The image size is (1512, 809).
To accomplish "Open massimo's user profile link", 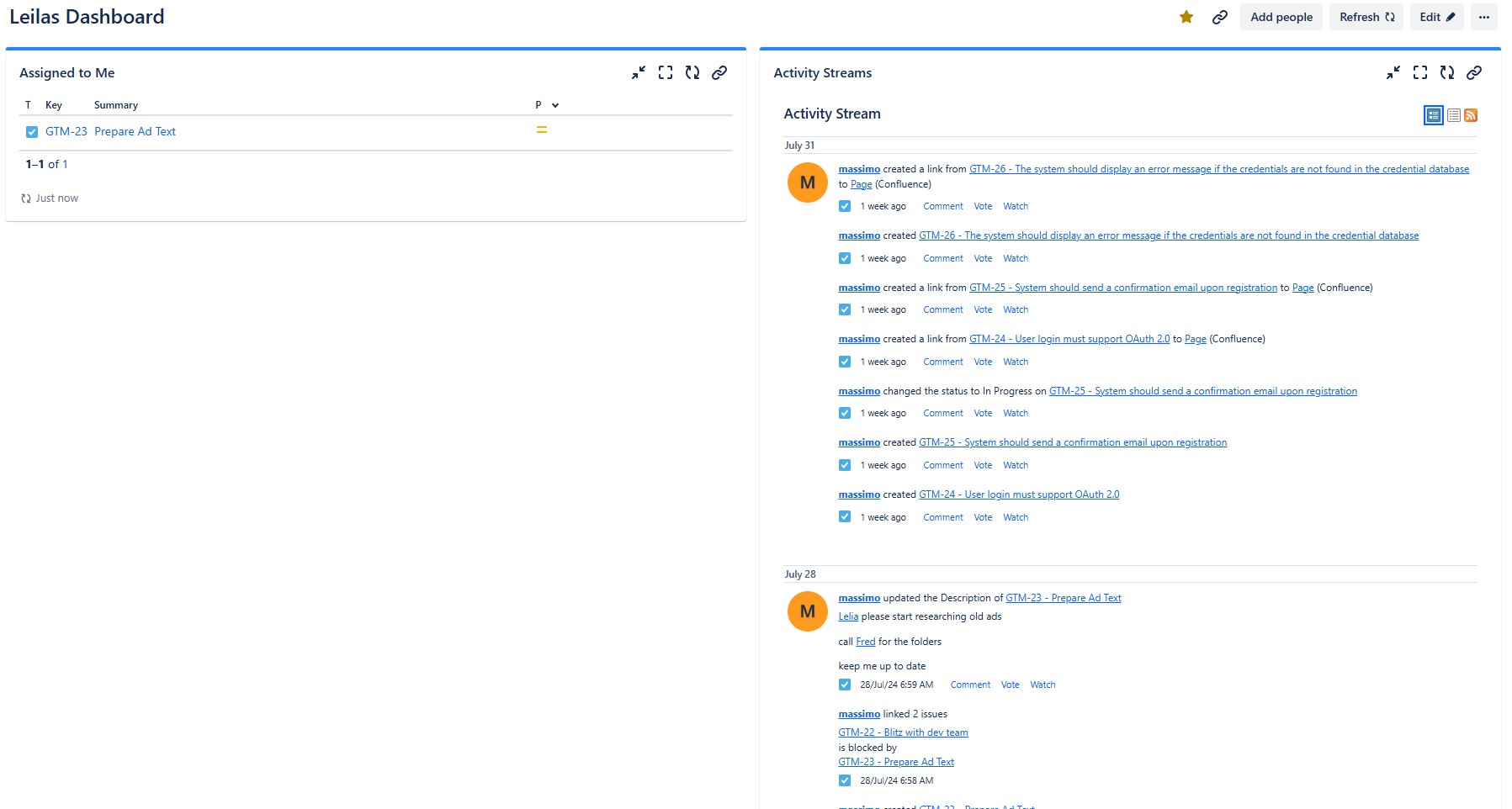I will 859,168.
